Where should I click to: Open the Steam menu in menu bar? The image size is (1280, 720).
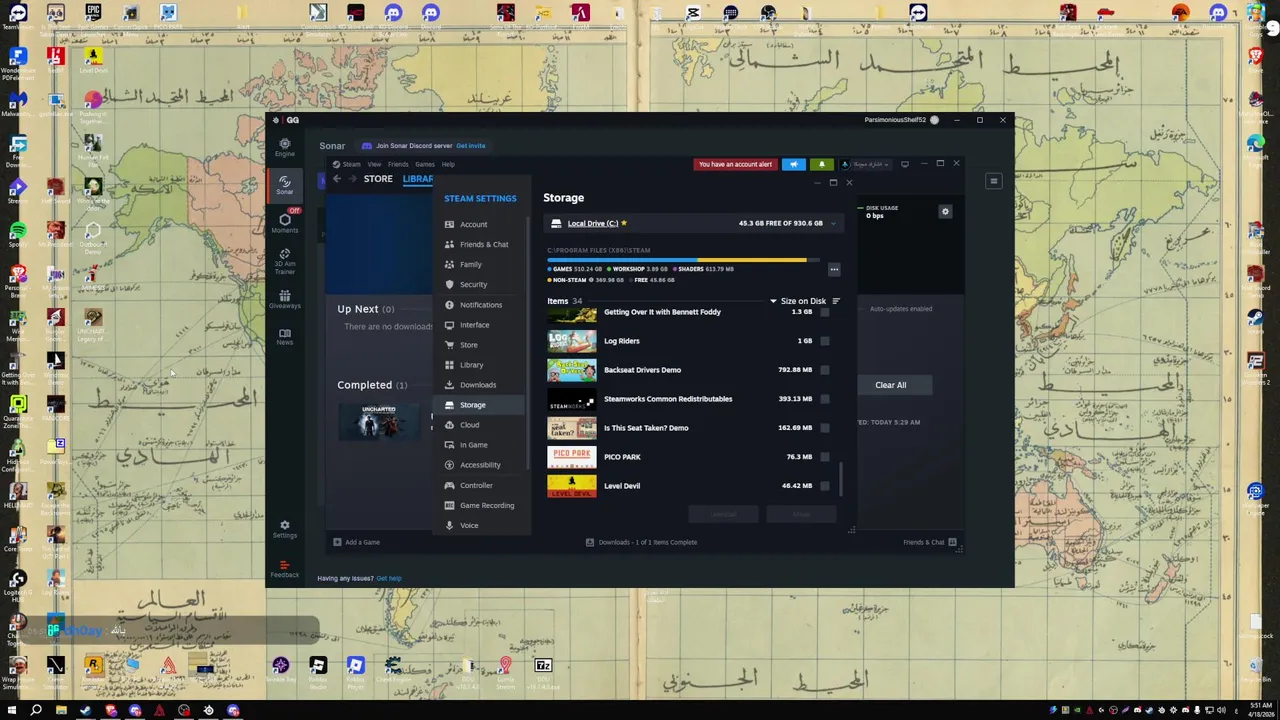[x=351, y=164]
